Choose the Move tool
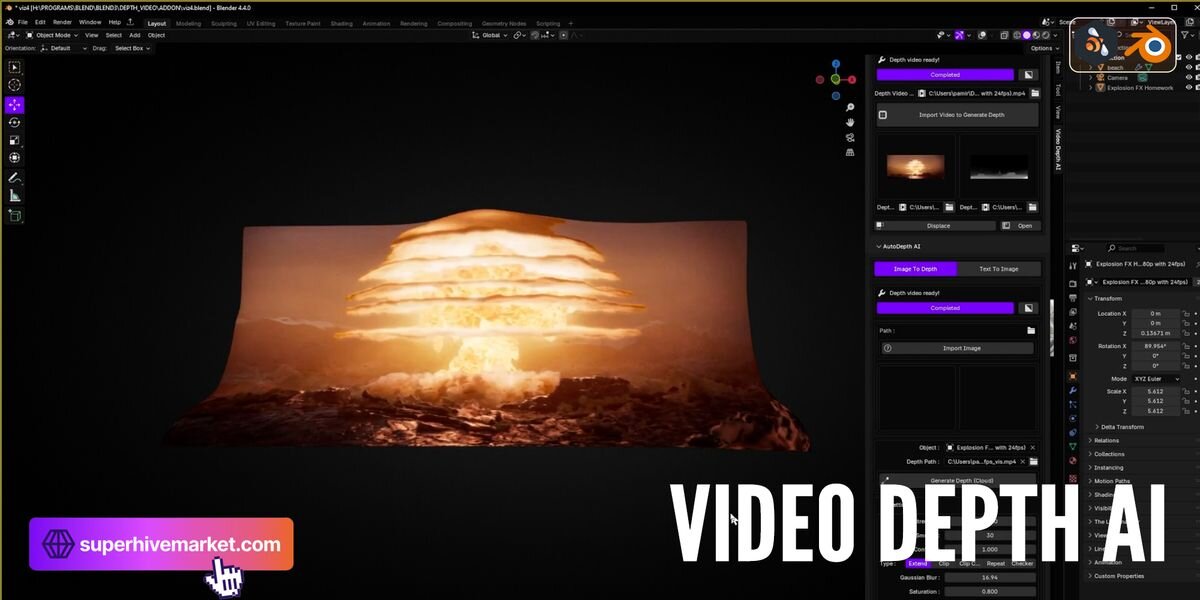This screenshot has width=1200, height=600. [x=15, y=105]
